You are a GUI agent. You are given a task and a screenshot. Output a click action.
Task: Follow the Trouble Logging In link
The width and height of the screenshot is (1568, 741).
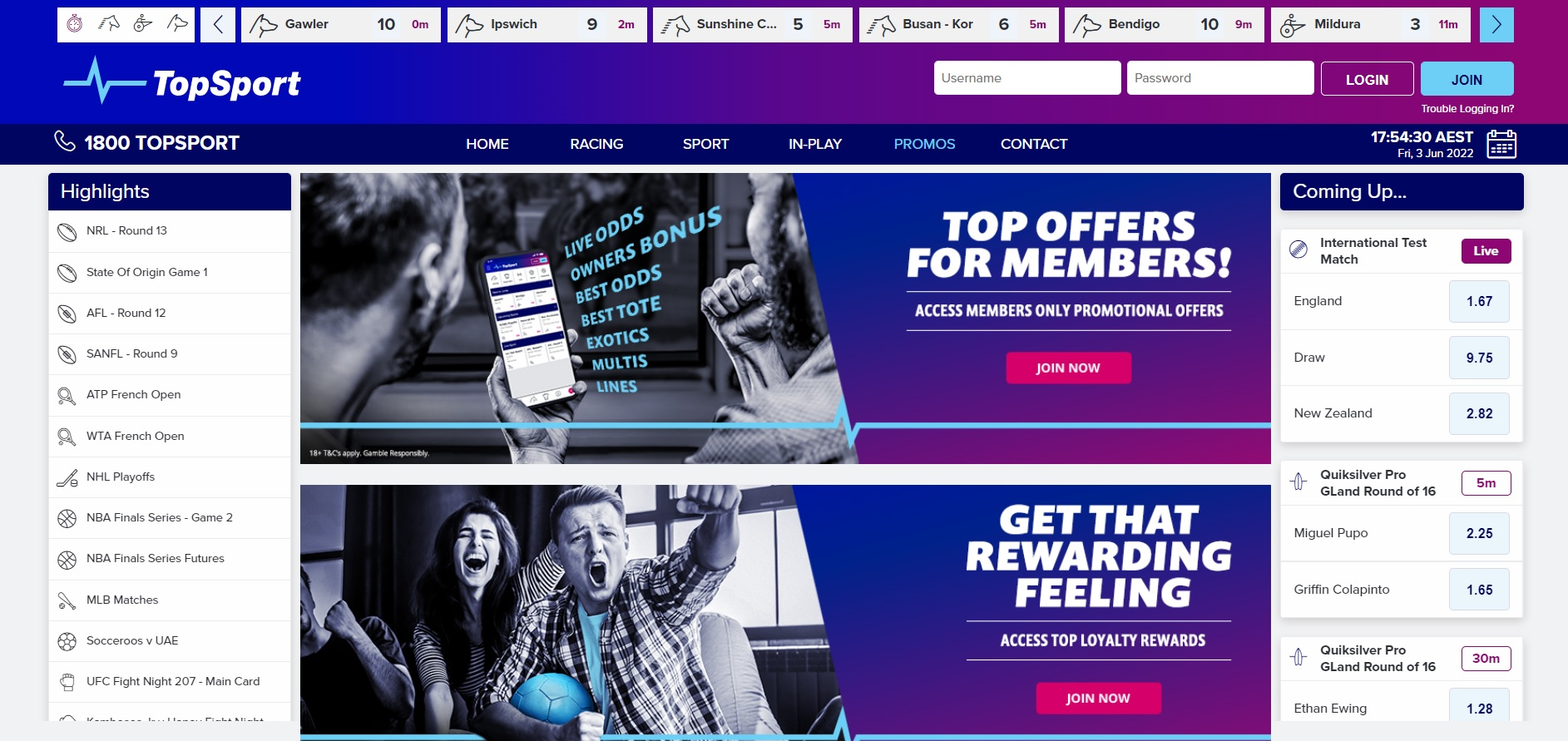(x=1467, y=109)
